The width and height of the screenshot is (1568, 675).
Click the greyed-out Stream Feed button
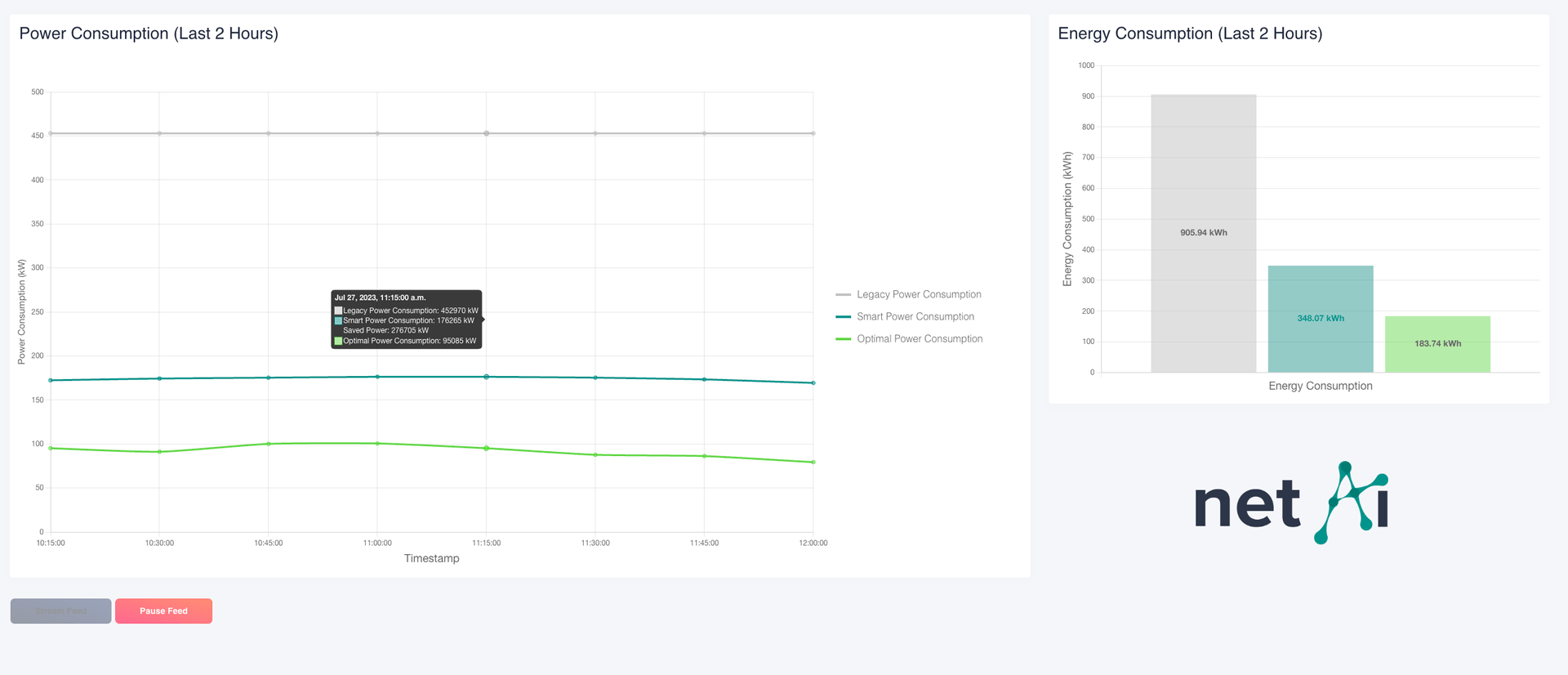60,611
